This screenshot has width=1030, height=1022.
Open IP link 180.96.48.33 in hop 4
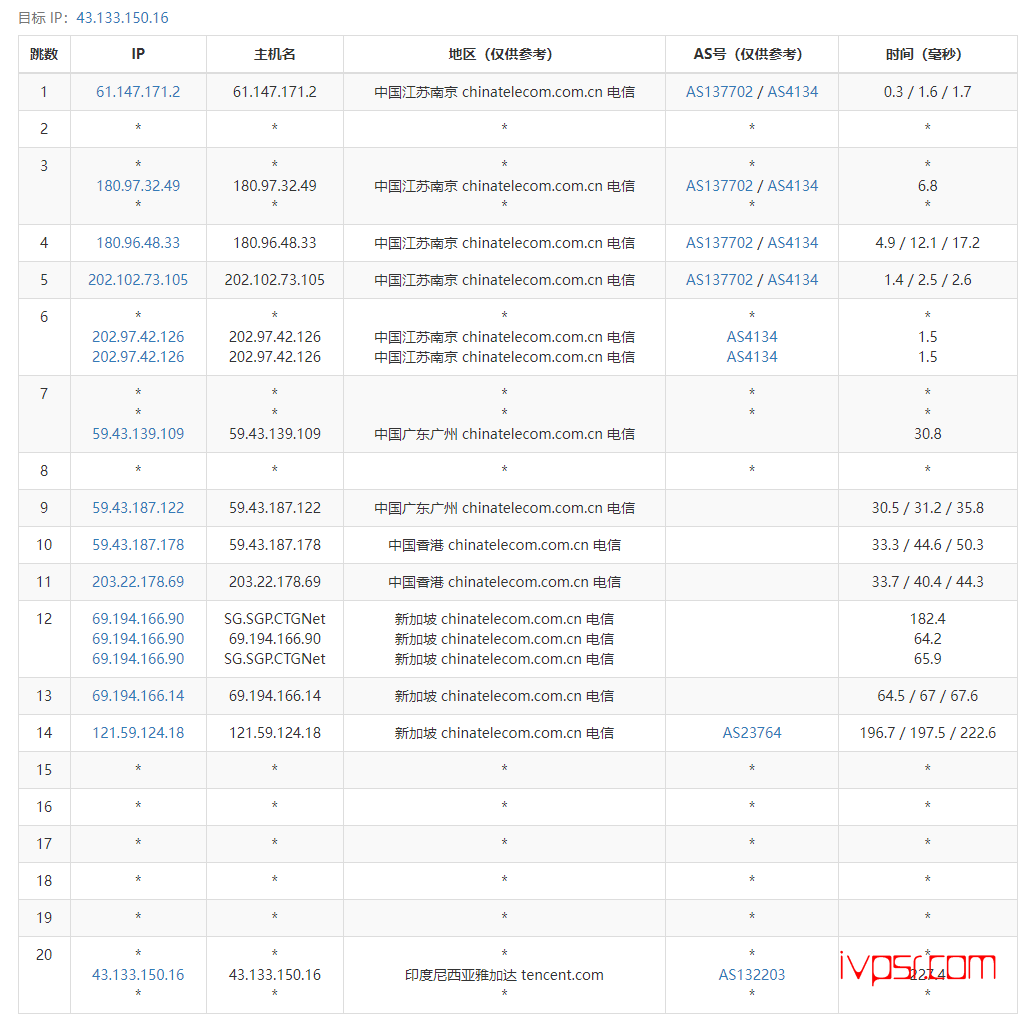point(138,243)
